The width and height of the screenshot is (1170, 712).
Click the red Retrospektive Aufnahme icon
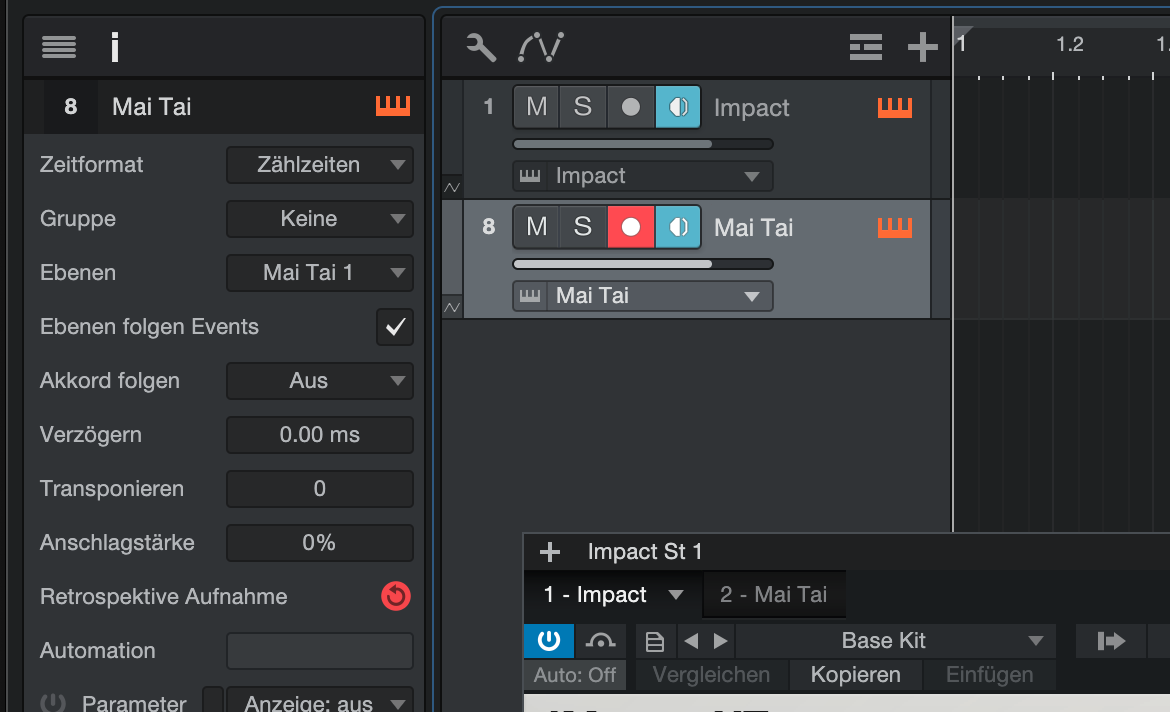point(395,596)
